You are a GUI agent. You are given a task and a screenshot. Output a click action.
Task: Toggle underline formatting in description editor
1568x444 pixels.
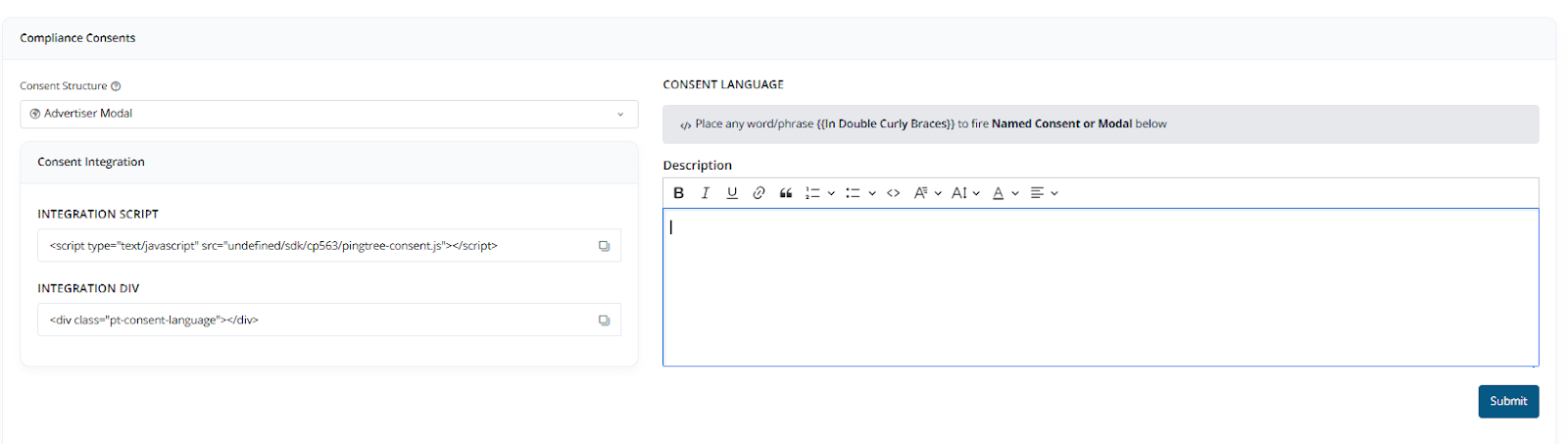[x=732, y=193]
